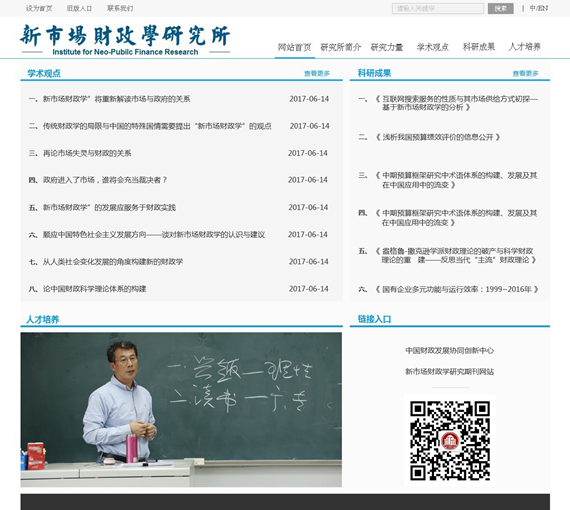This screenshot has width=570, height=510.
Task: Click the 学术观点 section heading
Action: point(44,73)
